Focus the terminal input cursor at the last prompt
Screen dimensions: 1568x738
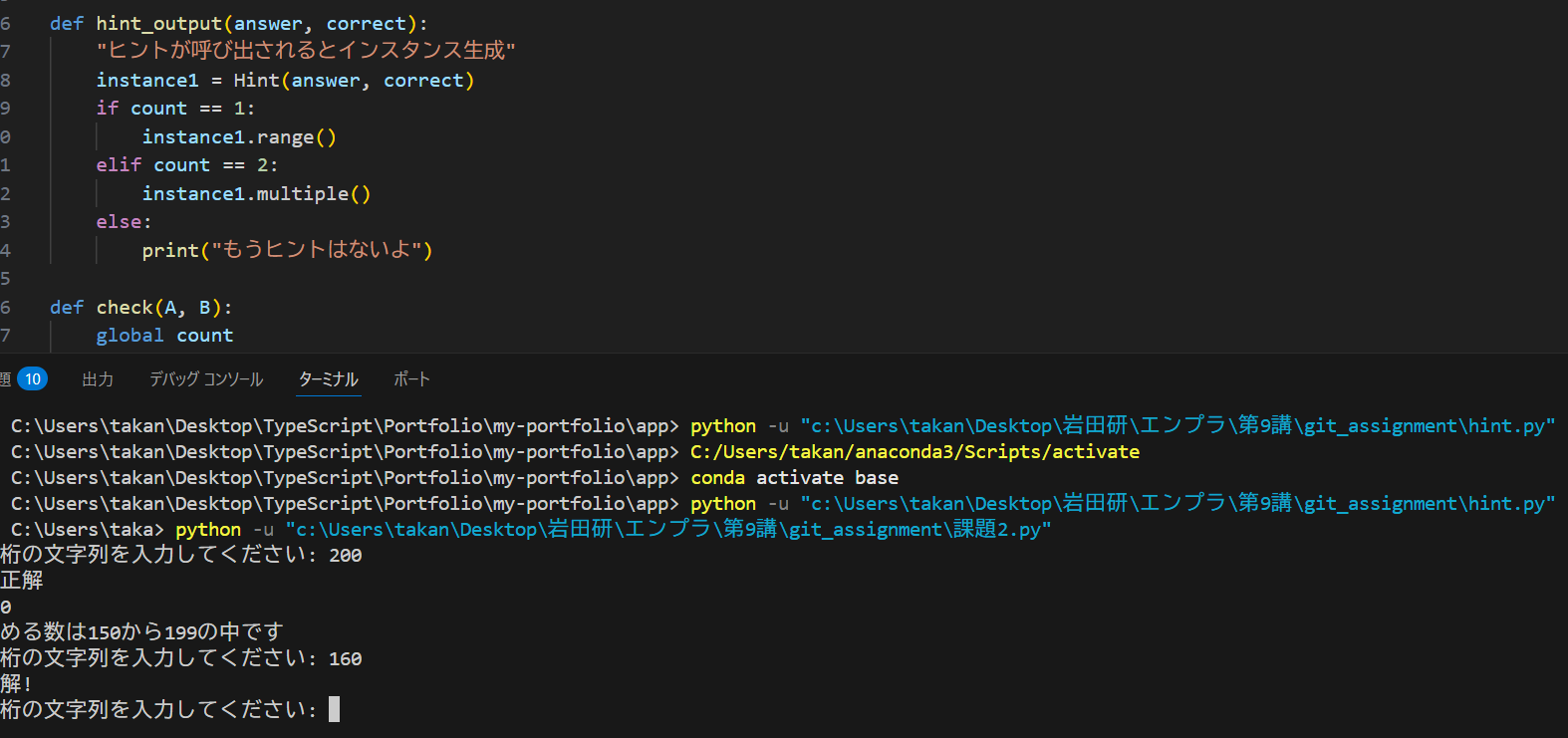point(334,709)
